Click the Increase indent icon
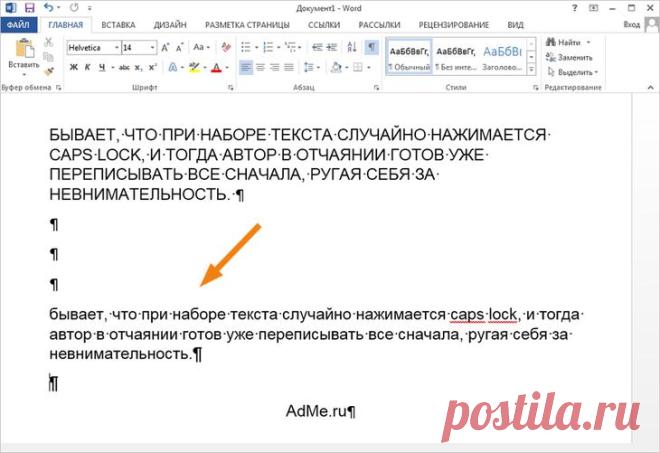The width and height of the screenshot is (660, 453). pos(332,47)
